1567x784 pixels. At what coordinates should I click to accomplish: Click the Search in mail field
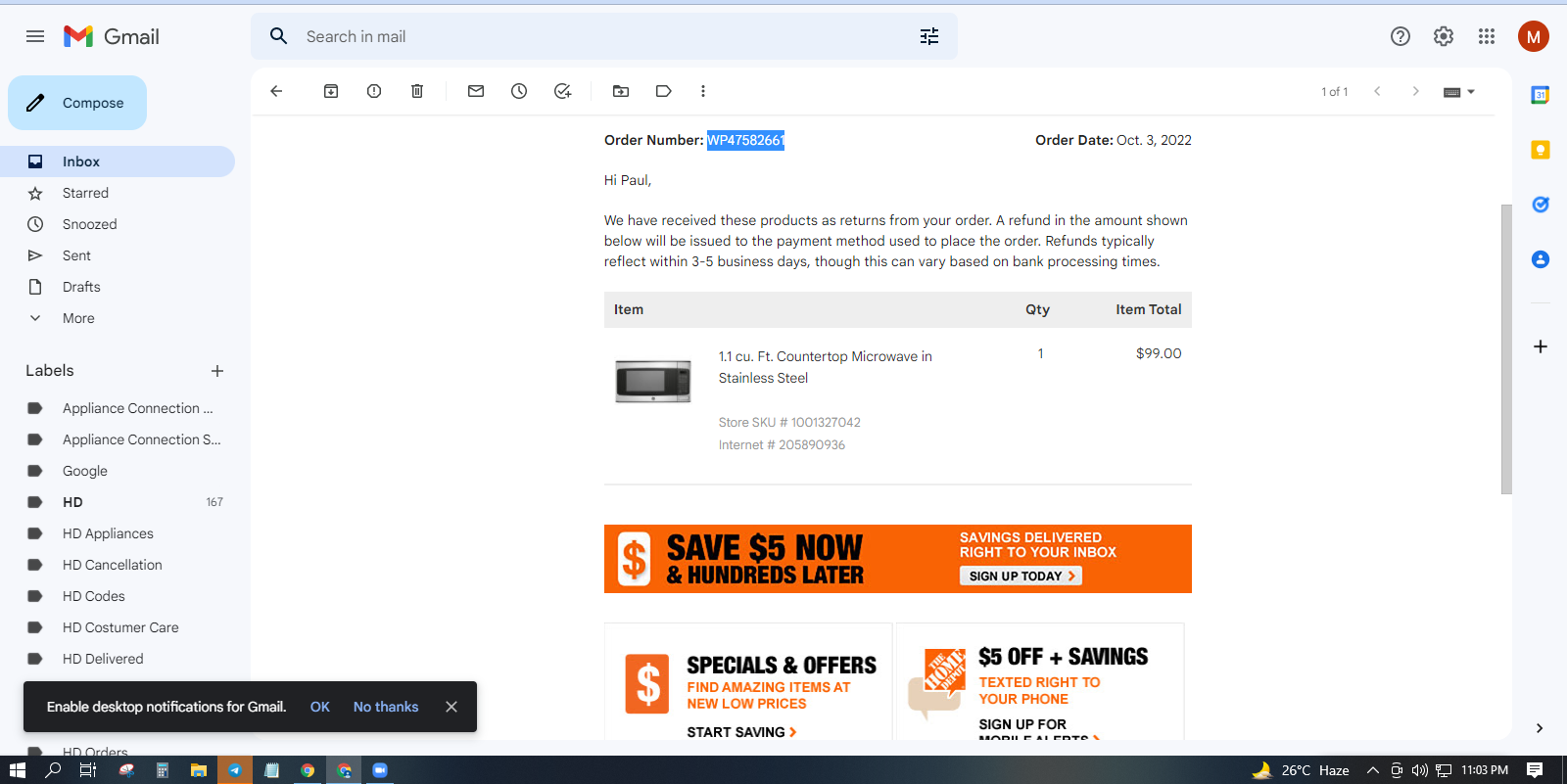pos(604,36)
